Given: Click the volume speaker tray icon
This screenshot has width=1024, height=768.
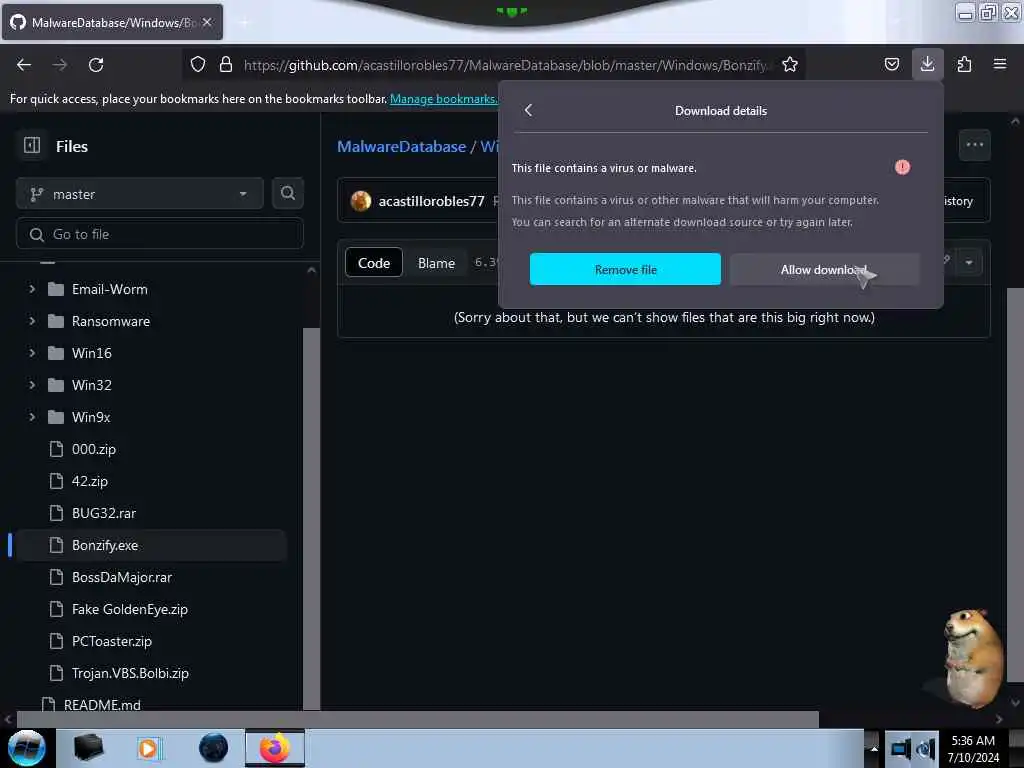Looking at the screenshot, I should coord(926,749).
